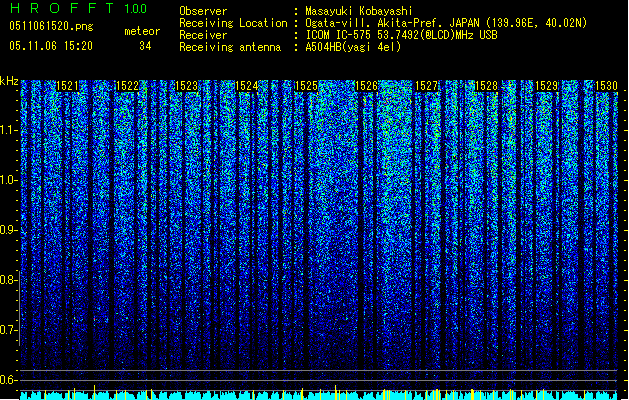
Task: Click the date 05.11.06 15:20
Action: pyautogui.click(x=51, y=46)
